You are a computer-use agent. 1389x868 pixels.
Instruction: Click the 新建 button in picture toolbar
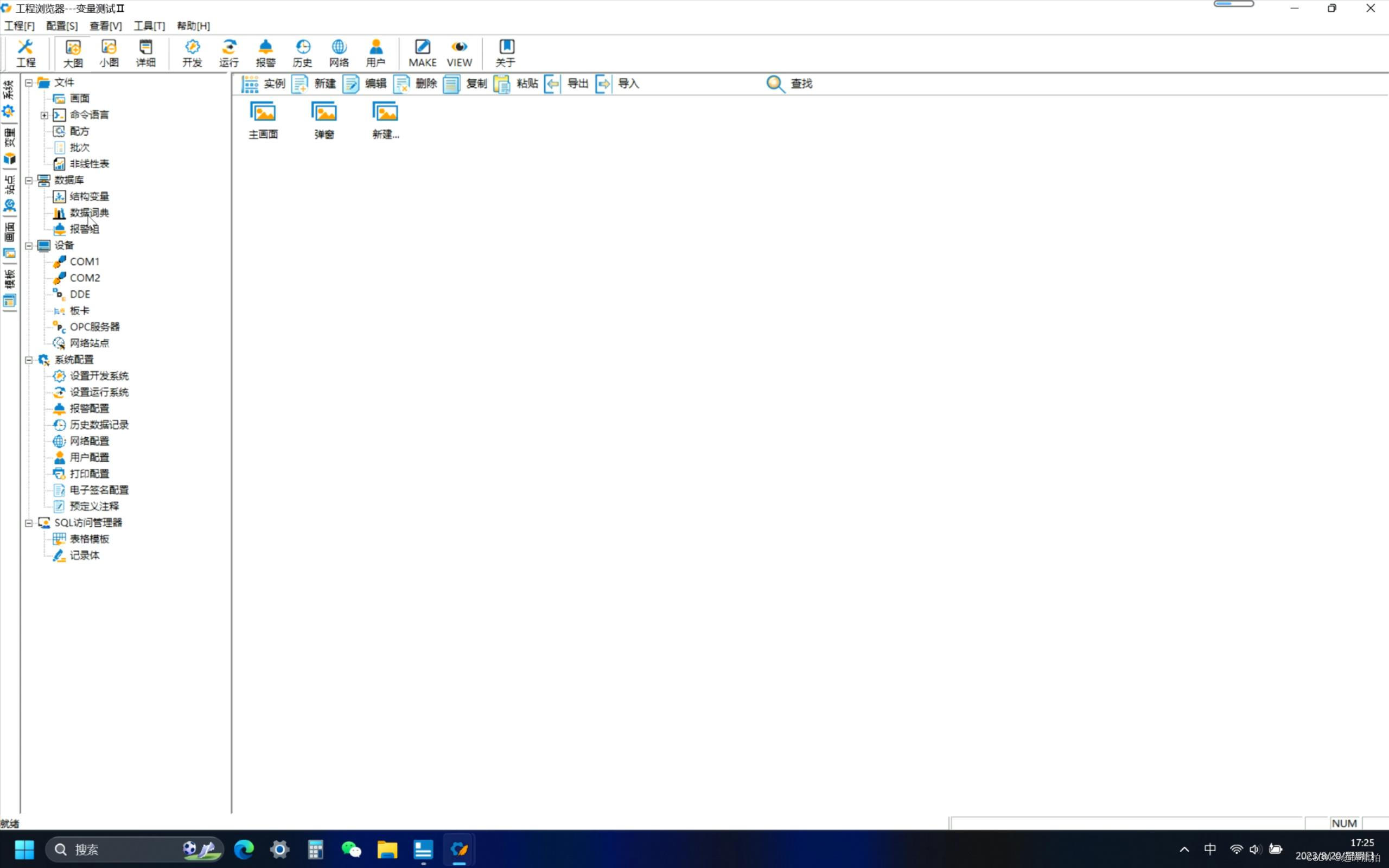click(314, 84)
